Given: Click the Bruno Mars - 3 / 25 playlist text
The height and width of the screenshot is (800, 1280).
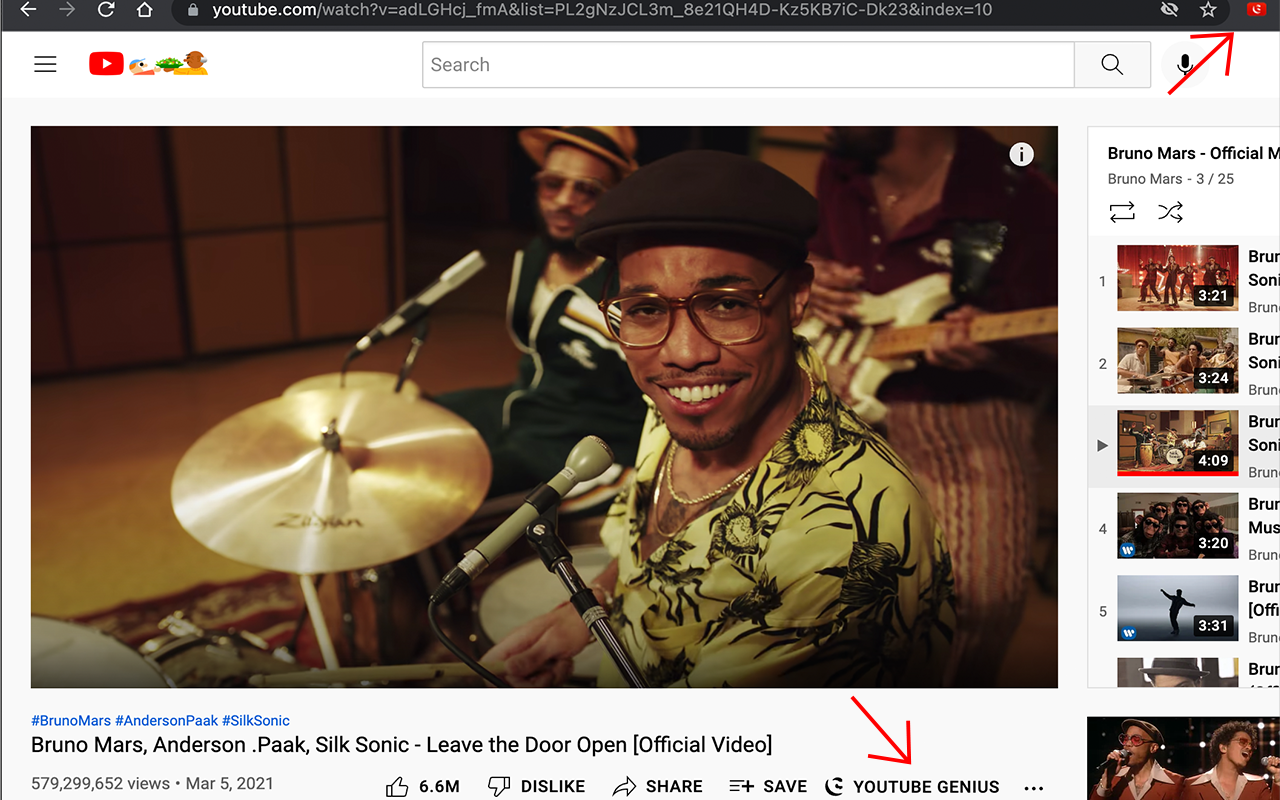Looking at the screenshot, I should click(1171, 179).
